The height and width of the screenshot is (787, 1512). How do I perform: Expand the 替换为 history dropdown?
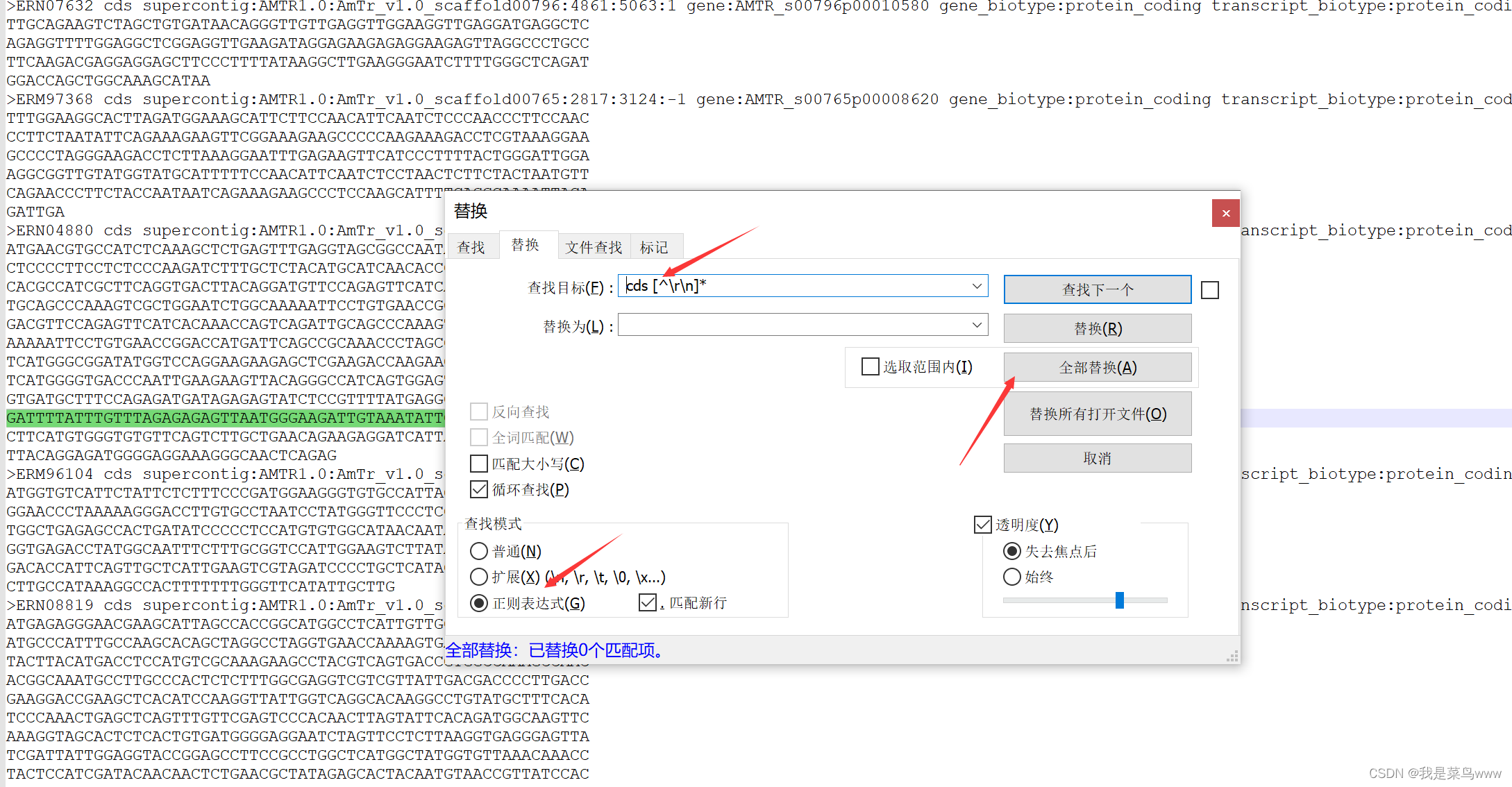click(x=977, y=325)
